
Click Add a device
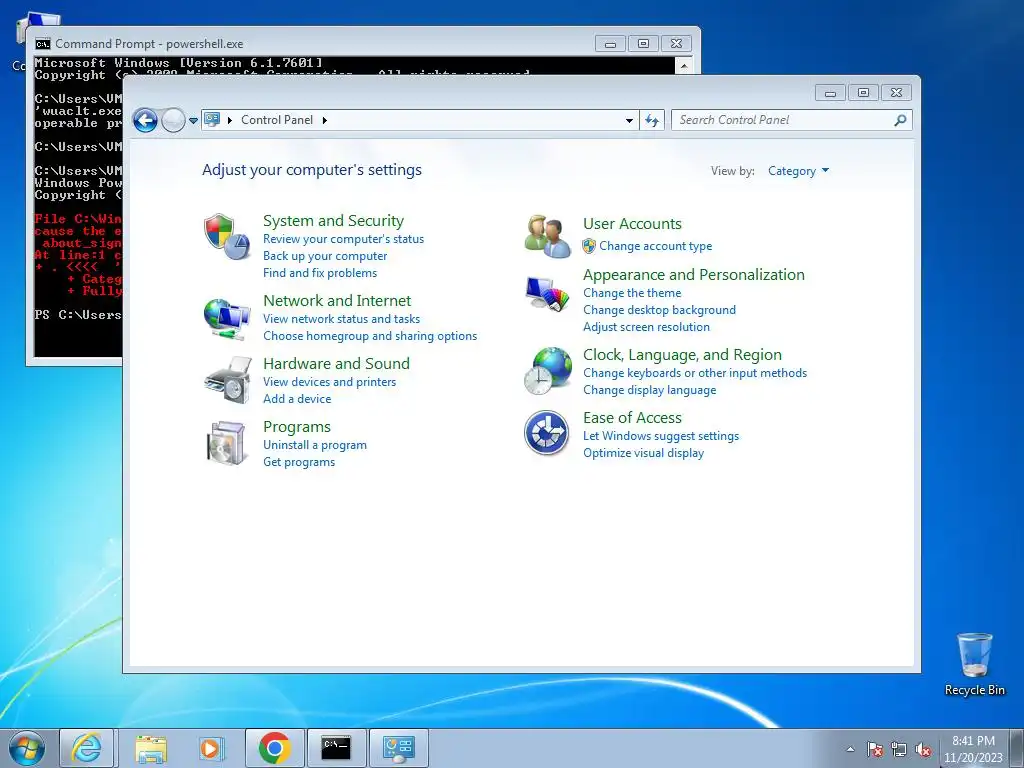click(297, 399)
